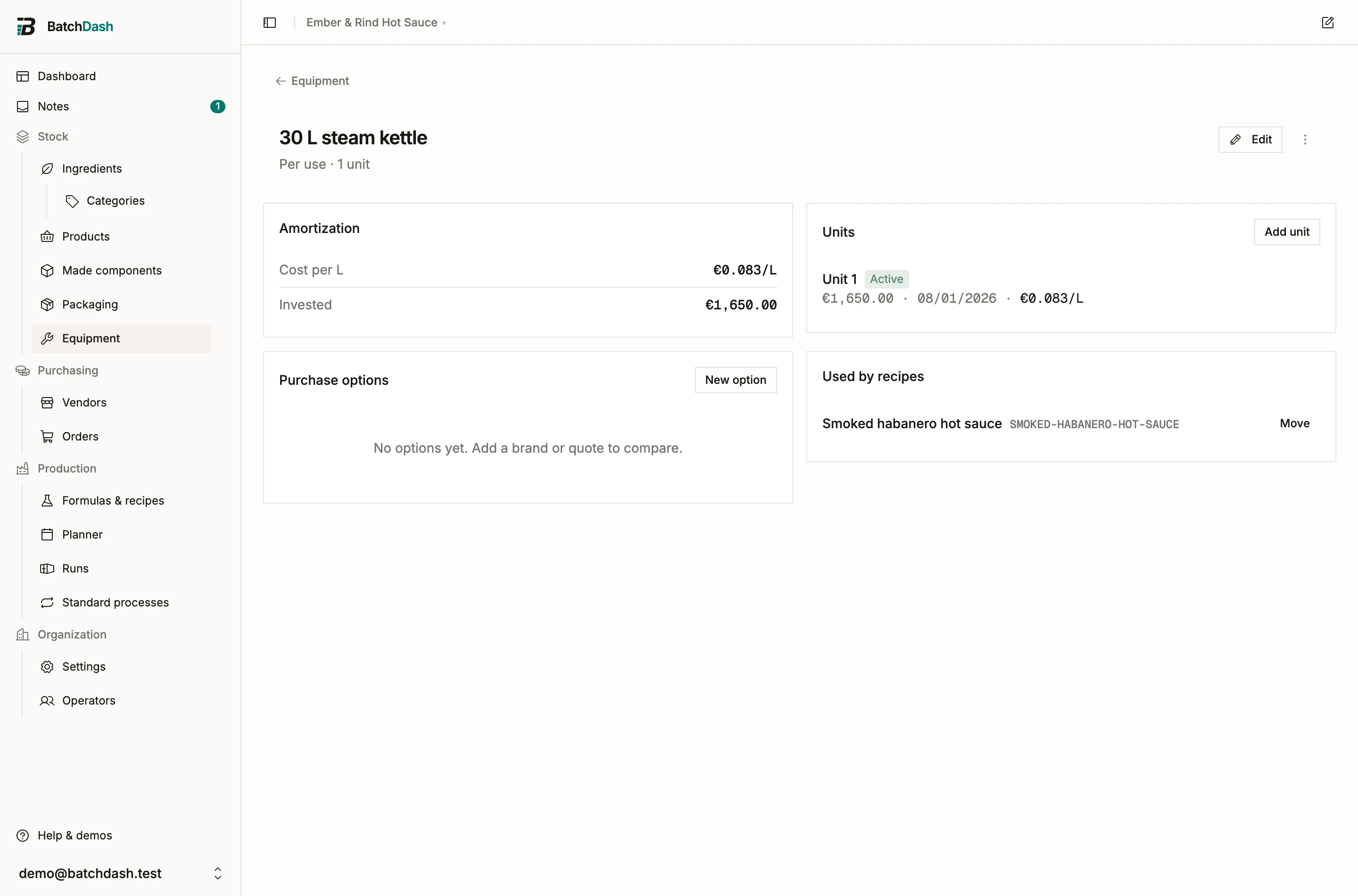Click the Help & demos question icon
The height and width of the screenshot is (896, 1358).
pos(23,836)
